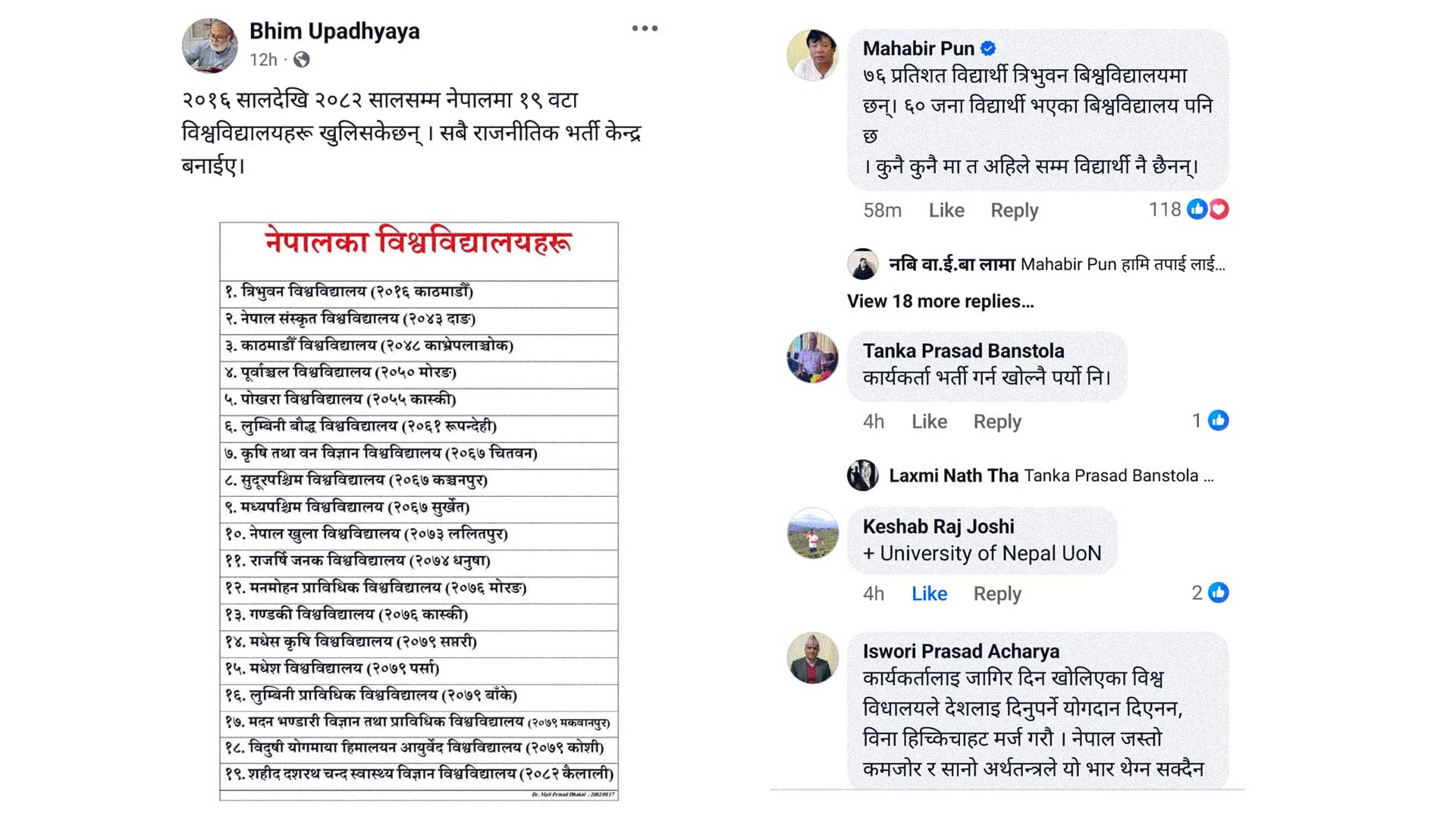Open Mahabir Pun's profile avatar
The width and height of the screenshot is (1456, 819).
(x=812, y=55)
